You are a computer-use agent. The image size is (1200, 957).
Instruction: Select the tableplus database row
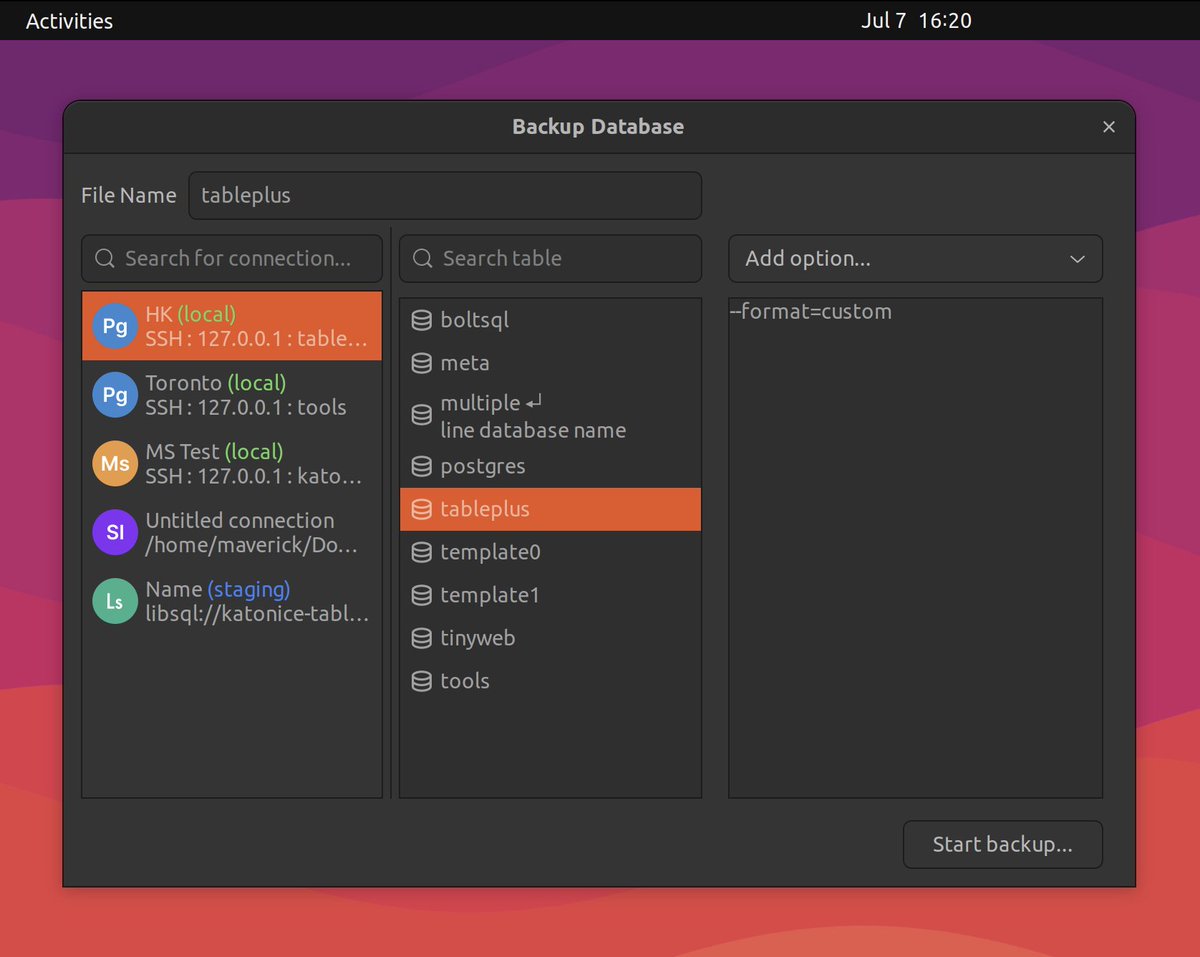click(x=550, y=509)
